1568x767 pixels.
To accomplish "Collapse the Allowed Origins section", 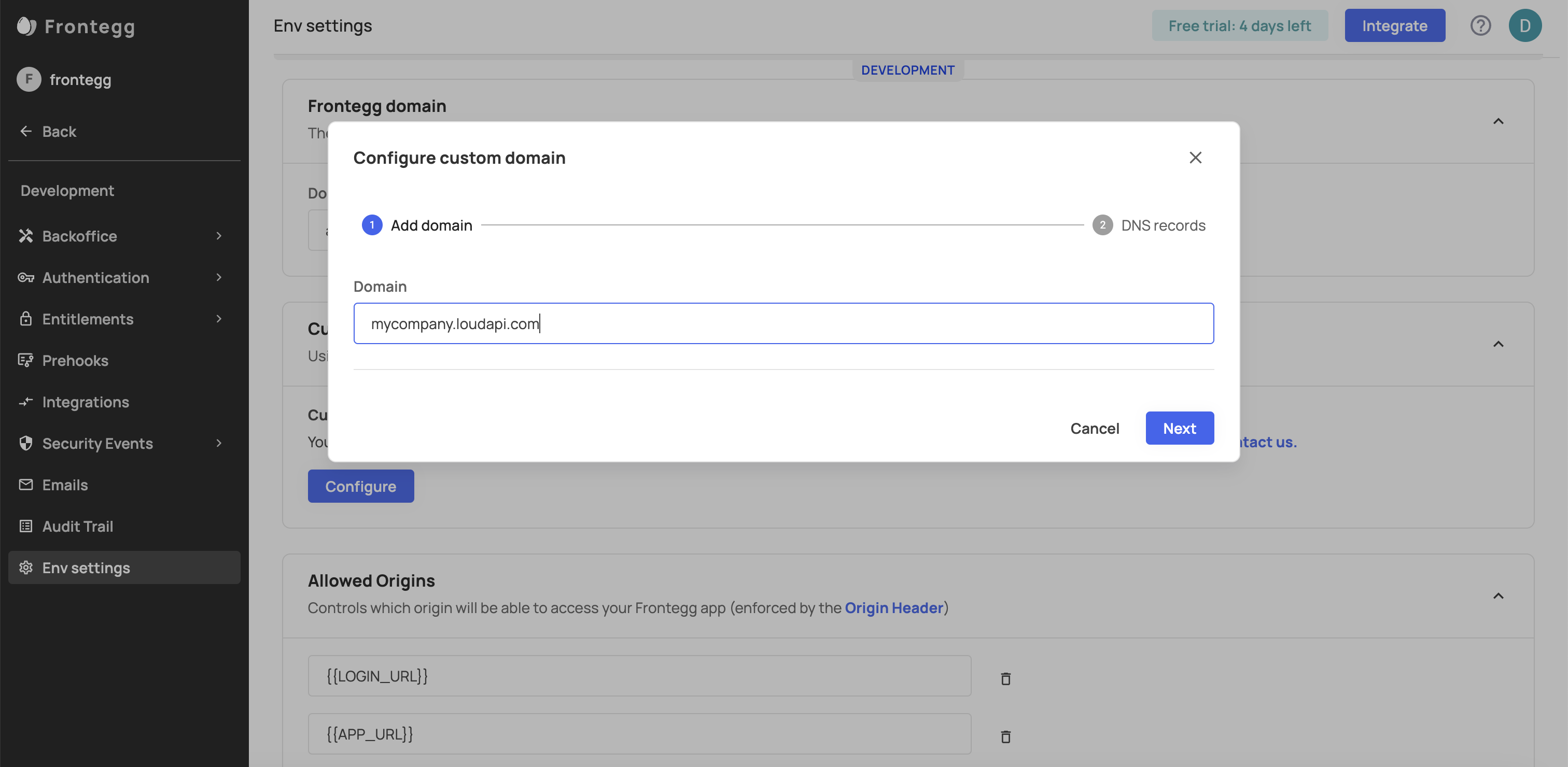I will pos(1498,596).
